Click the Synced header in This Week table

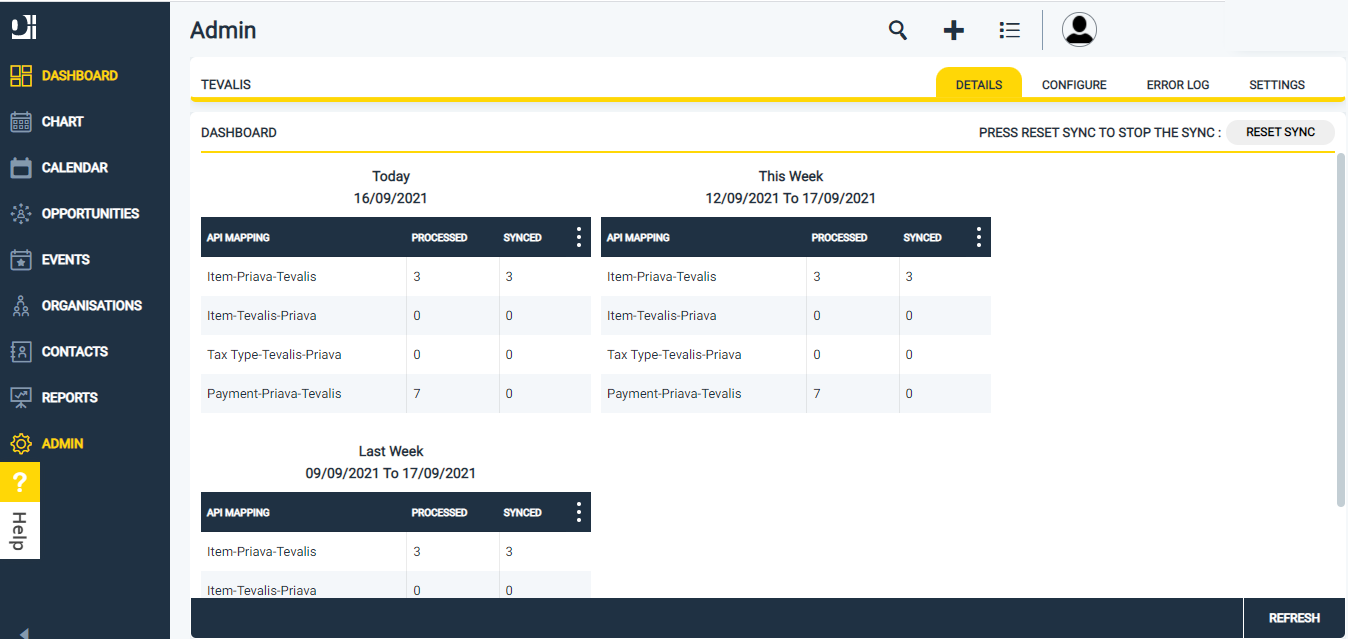pyautogui.click(x=922, y=238)
